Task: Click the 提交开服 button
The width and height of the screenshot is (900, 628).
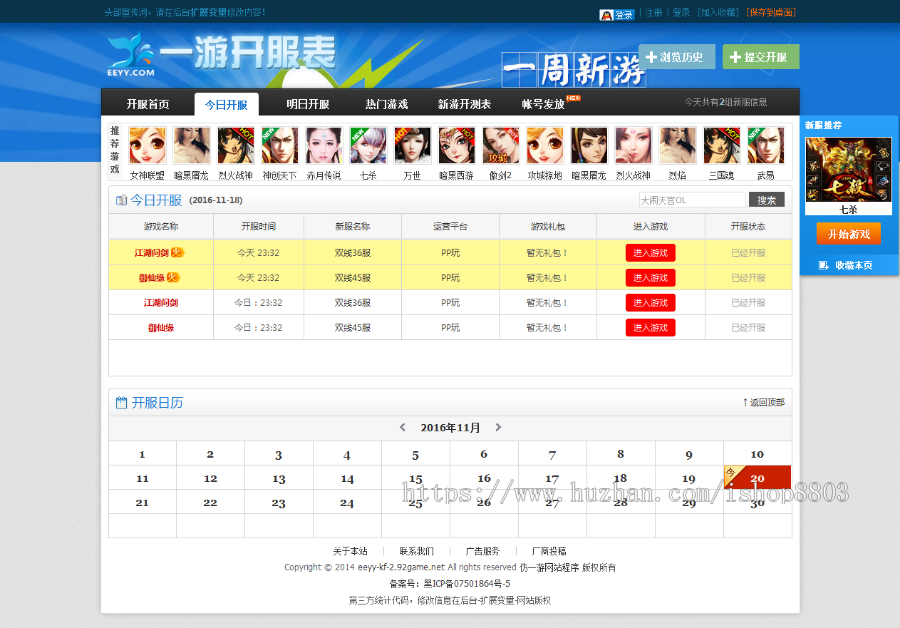Action: (x=761, y=57)
